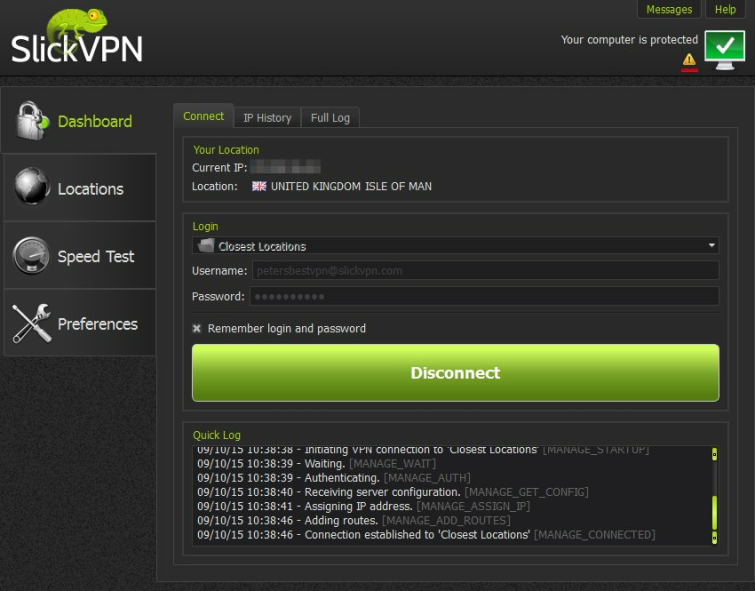This screenshot has height=591, width=755.
Task: Click 'Your computer is protected' status text
Action: (629, 39)
